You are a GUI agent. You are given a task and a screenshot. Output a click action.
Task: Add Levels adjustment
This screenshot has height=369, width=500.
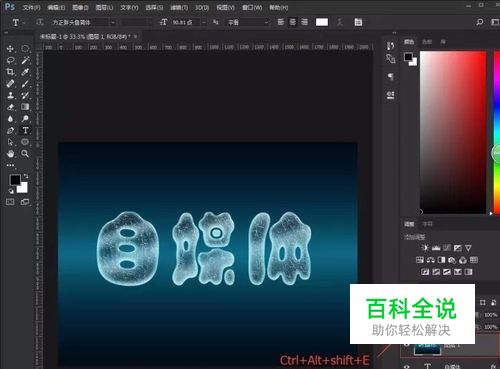pyautogui.click(x=436, y=248)
